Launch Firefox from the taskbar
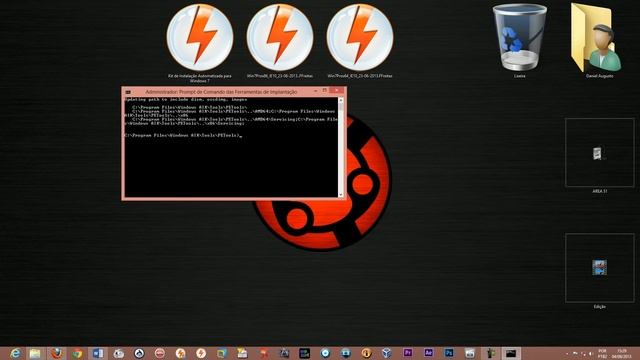This screenshot has width=640, height=360. point(56,353)
